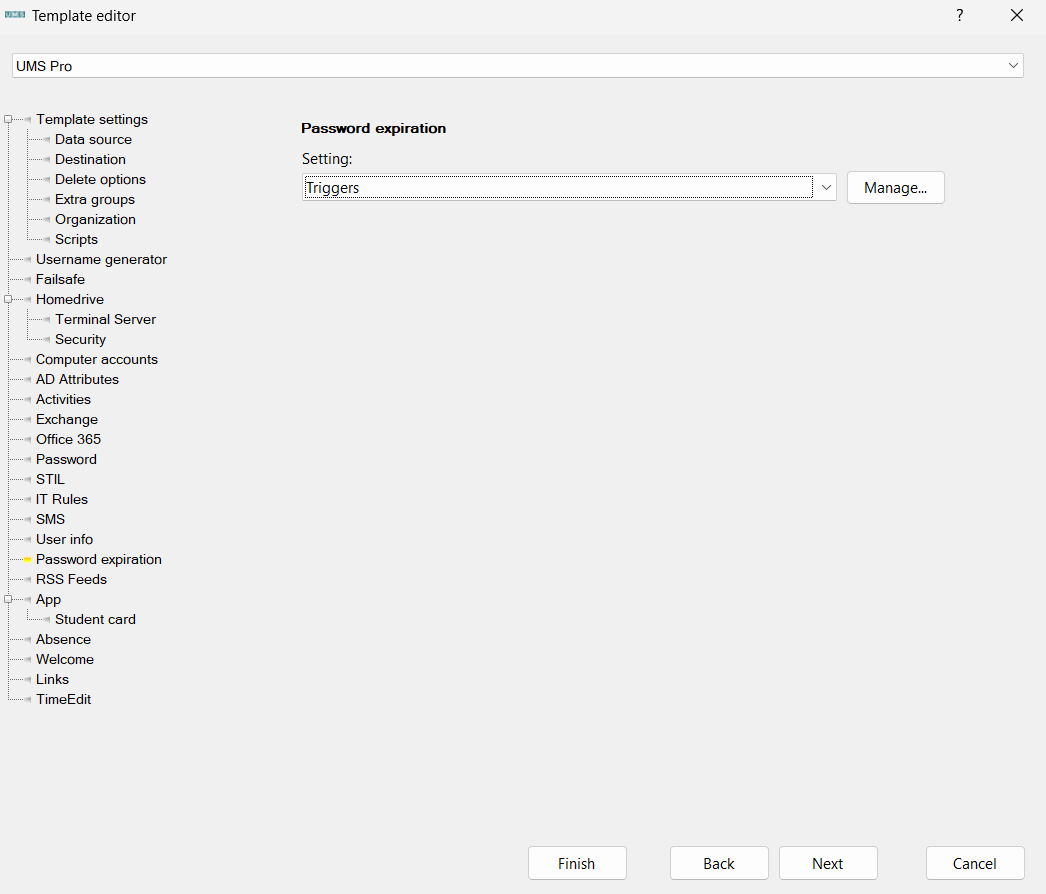Open the Setting dropdown showing Triggers
The image size is (1046, 894).
point(826,188)
